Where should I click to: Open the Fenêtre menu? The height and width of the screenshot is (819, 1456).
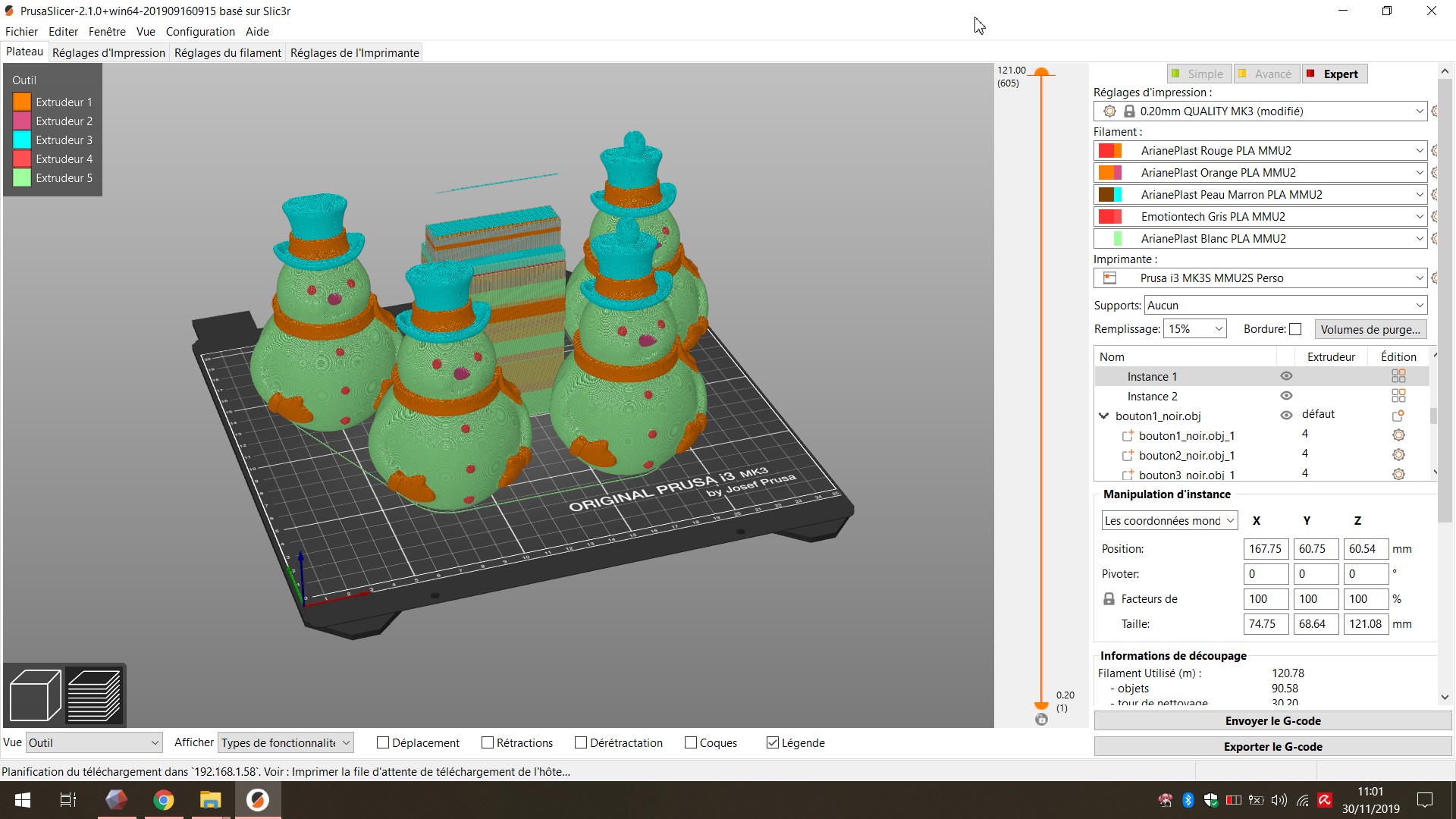click(x=107, y=32)
